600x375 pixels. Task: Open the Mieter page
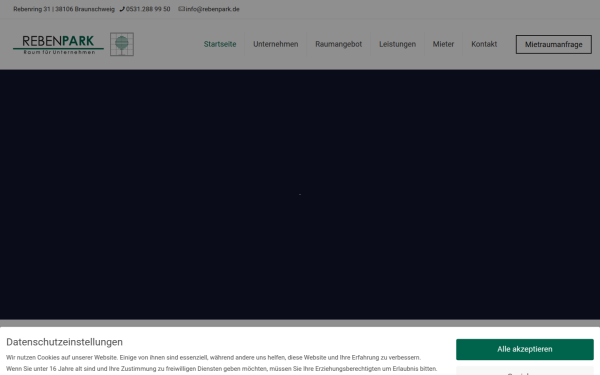point(443,44)
